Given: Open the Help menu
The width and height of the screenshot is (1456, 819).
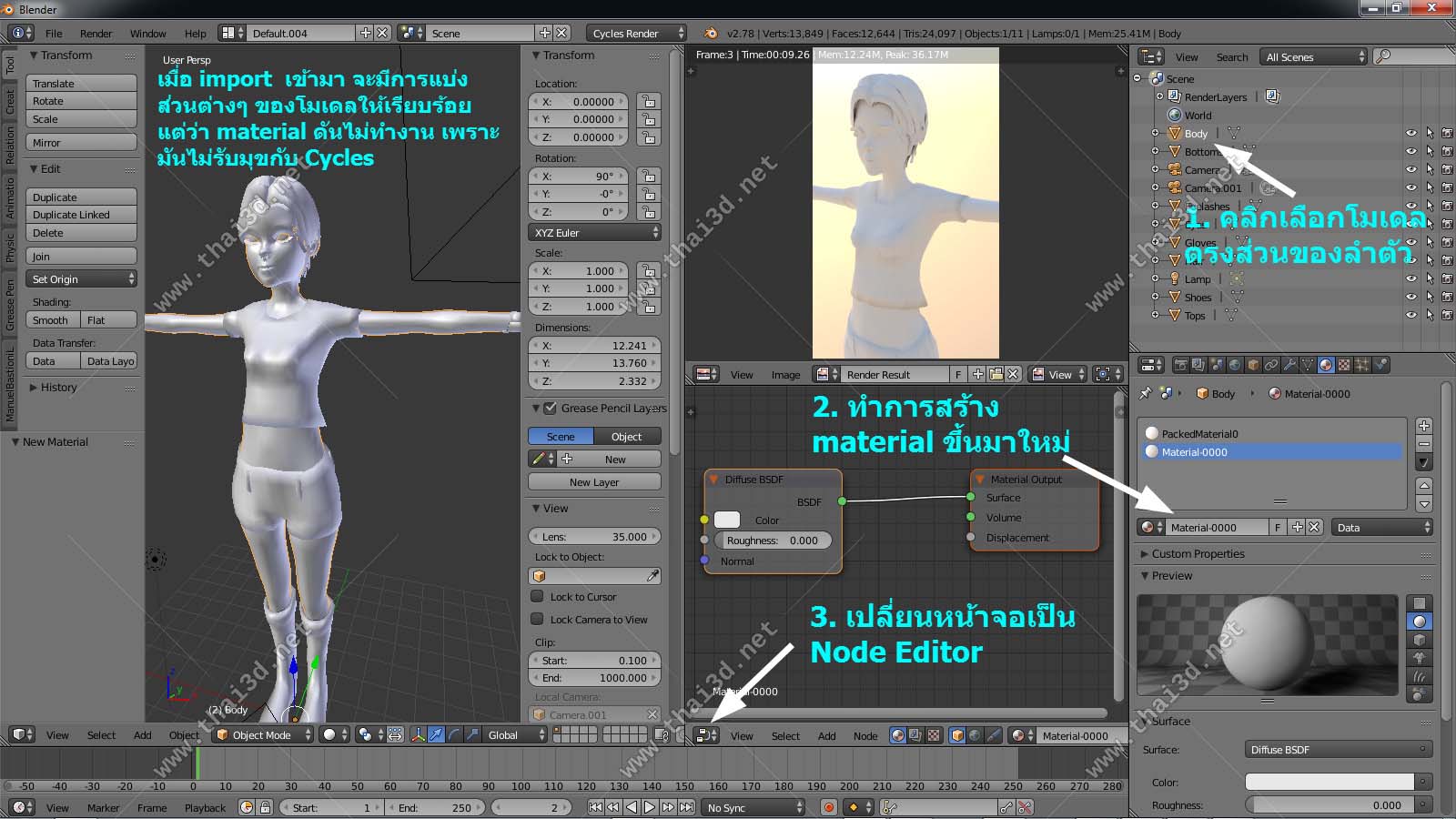Looking at the screenshot, I should tap(195, 33).
